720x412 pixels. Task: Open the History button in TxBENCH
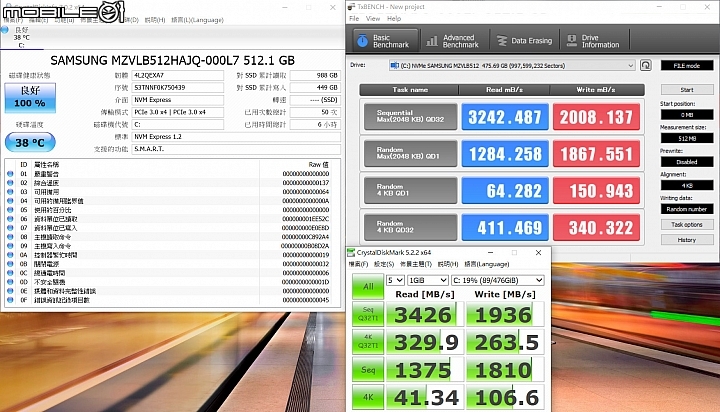coord(687,240)
